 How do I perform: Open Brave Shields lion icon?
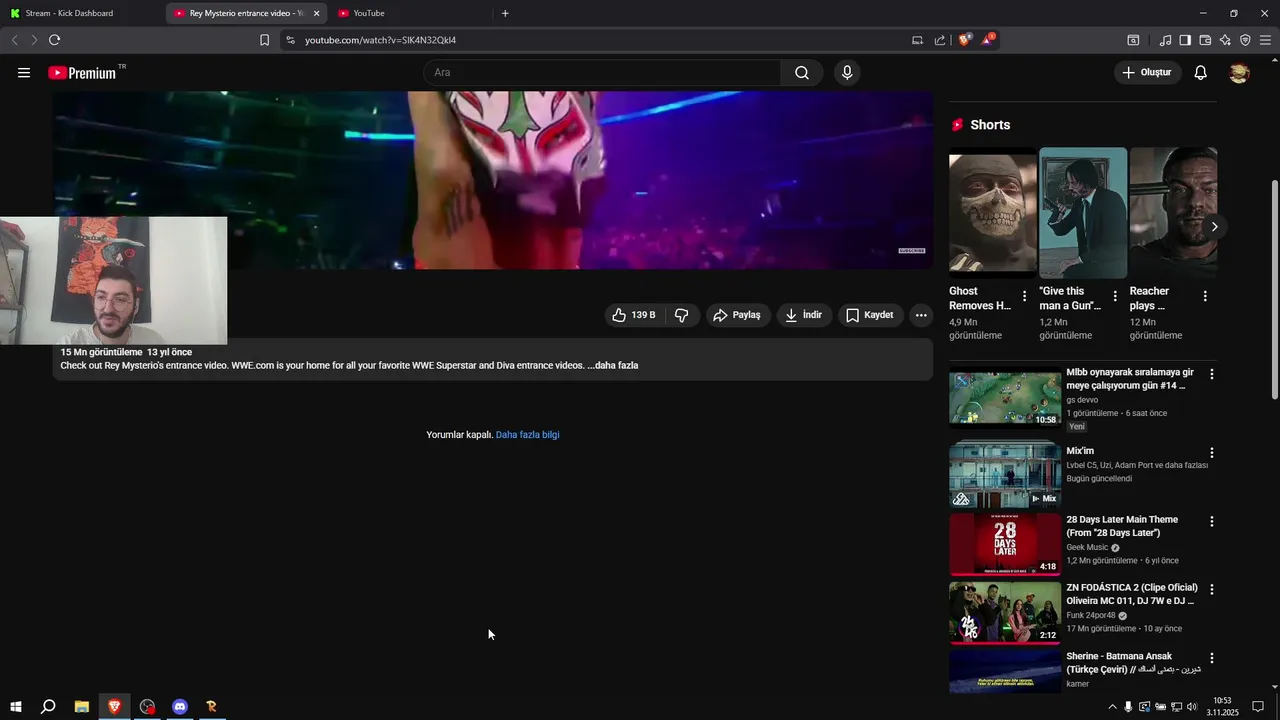pos(965,40)
